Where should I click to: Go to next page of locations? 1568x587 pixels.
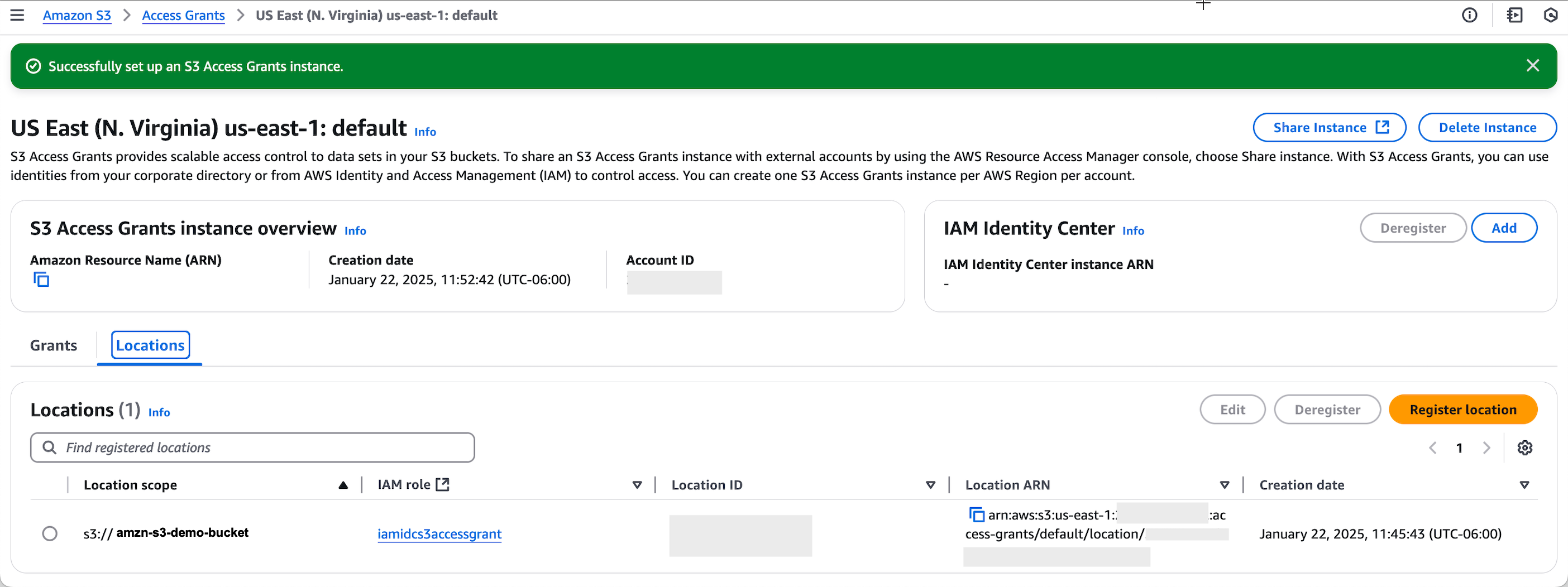(x=1486, y=448)
